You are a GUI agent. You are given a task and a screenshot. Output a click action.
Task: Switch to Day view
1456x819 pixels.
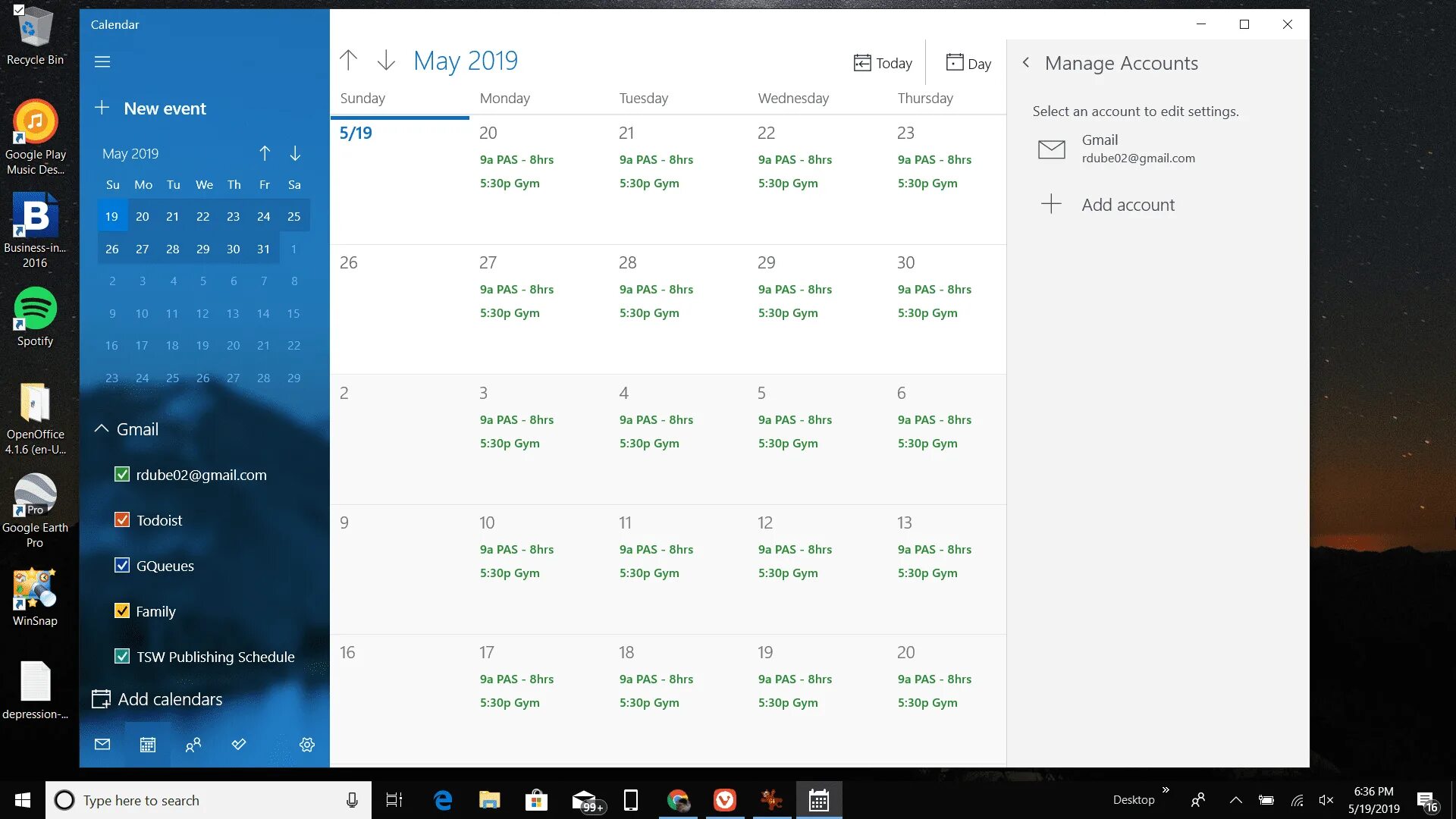pos(968,63)
